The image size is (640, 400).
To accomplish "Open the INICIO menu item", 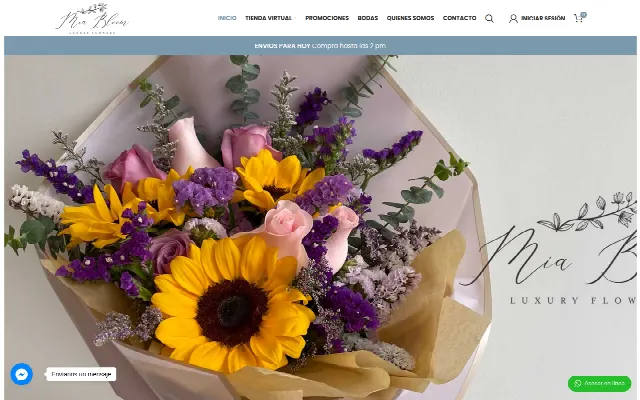I will coord(227,18).
